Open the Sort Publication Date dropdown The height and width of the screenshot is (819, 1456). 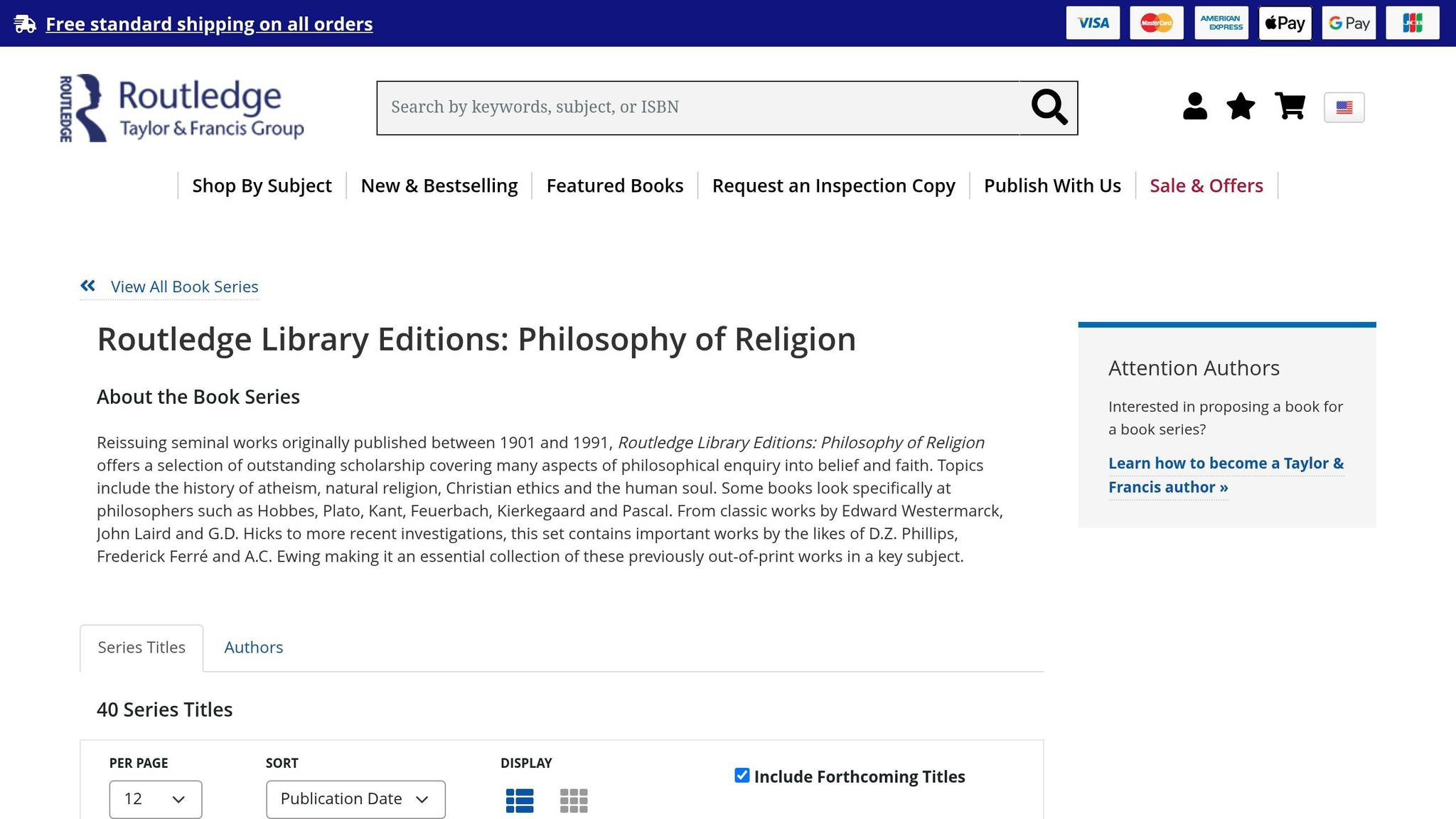click(x=355, y=799)
